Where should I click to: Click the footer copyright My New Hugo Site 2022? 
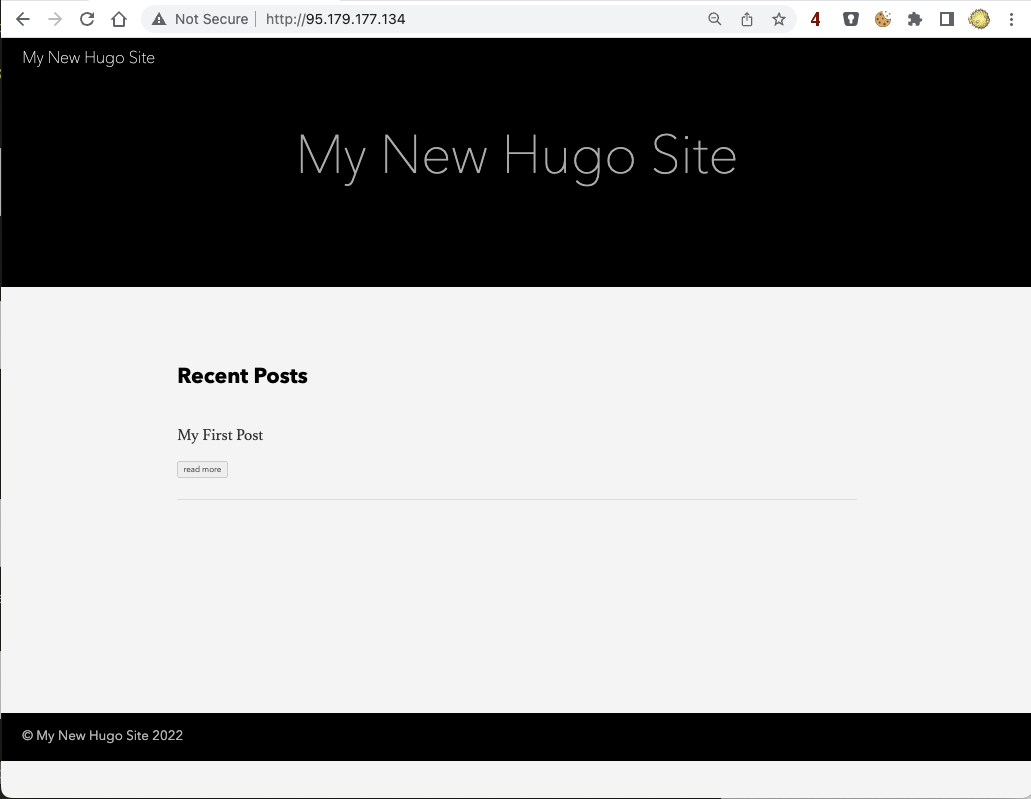tap(103, 736)
